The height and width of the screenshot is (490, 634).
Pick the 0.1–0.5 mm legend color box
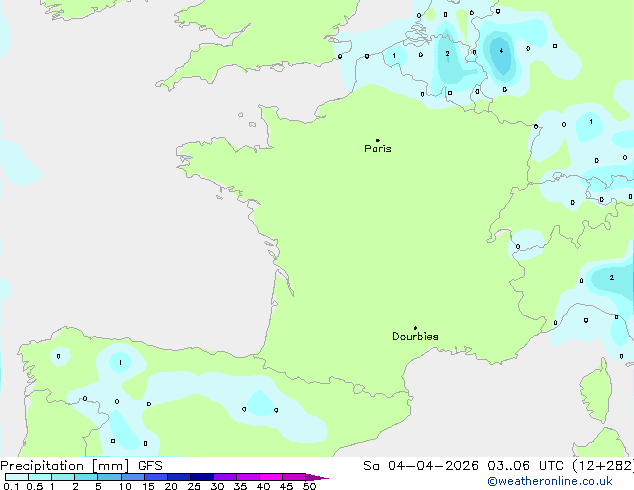coord(17,477)
